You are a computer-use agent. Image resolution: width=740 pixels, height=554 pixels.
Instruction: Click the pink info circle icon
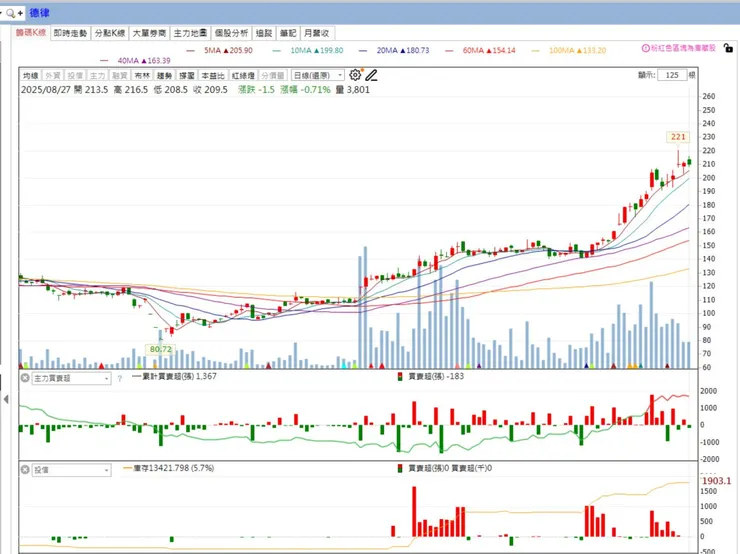tap(645, 48)
